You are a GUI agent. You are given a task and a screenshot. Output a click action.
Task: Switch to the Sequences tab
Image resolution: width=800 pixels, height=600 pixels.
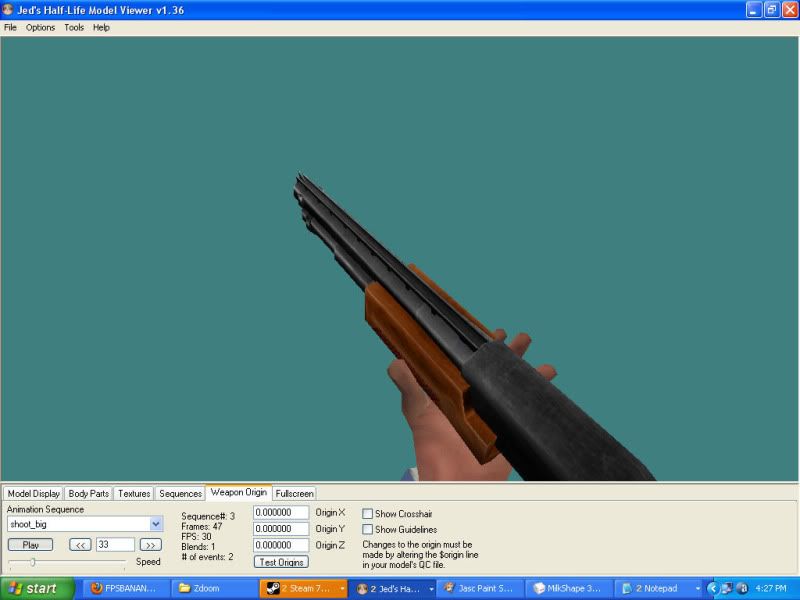click(180, 493)
